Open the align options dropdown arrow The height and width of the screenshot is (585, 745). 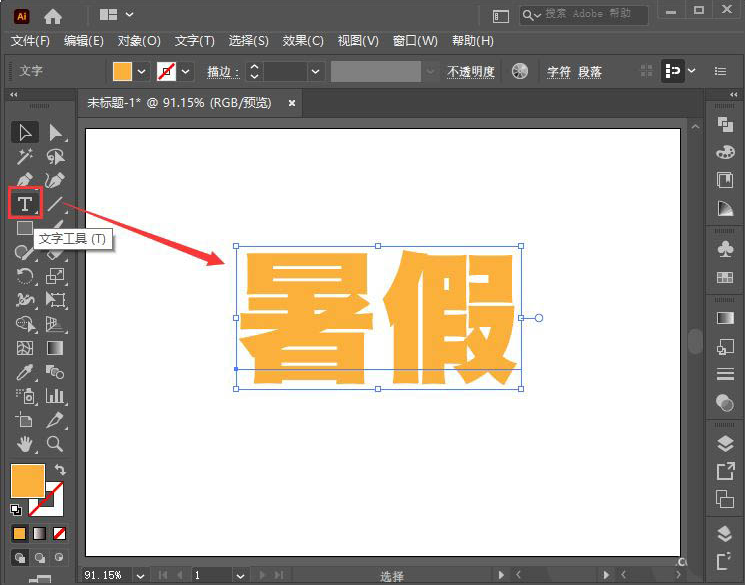tap(692, 71)
